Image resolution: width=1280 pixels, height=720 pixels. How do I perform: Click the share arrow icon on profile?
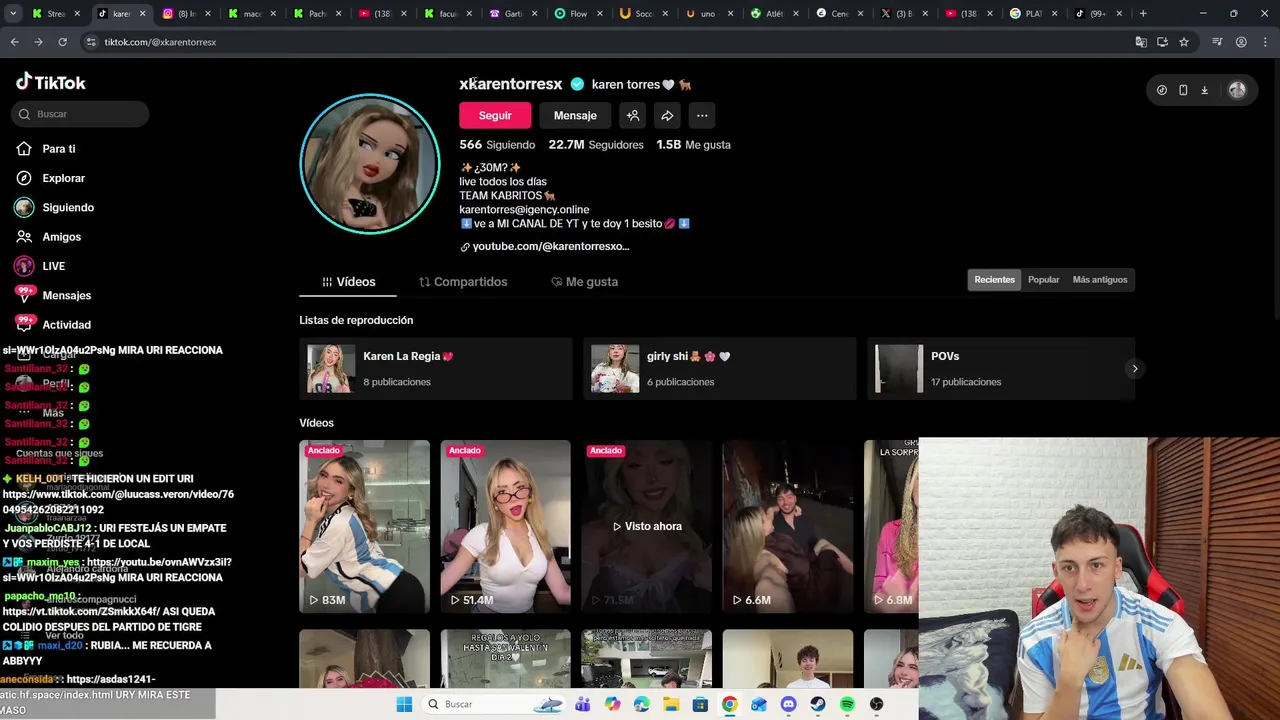click(667, 115)
